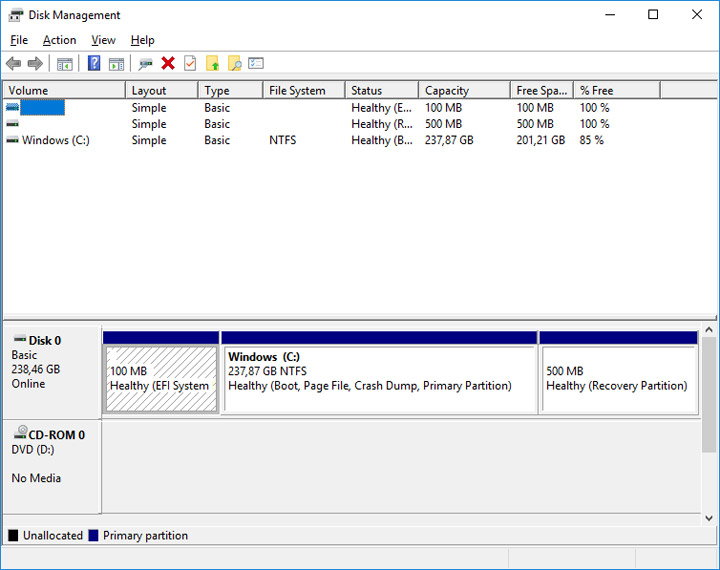720x570 pixels.
Task: Select the 500 MB Recovery Partition block
Action: click(618, 378)
